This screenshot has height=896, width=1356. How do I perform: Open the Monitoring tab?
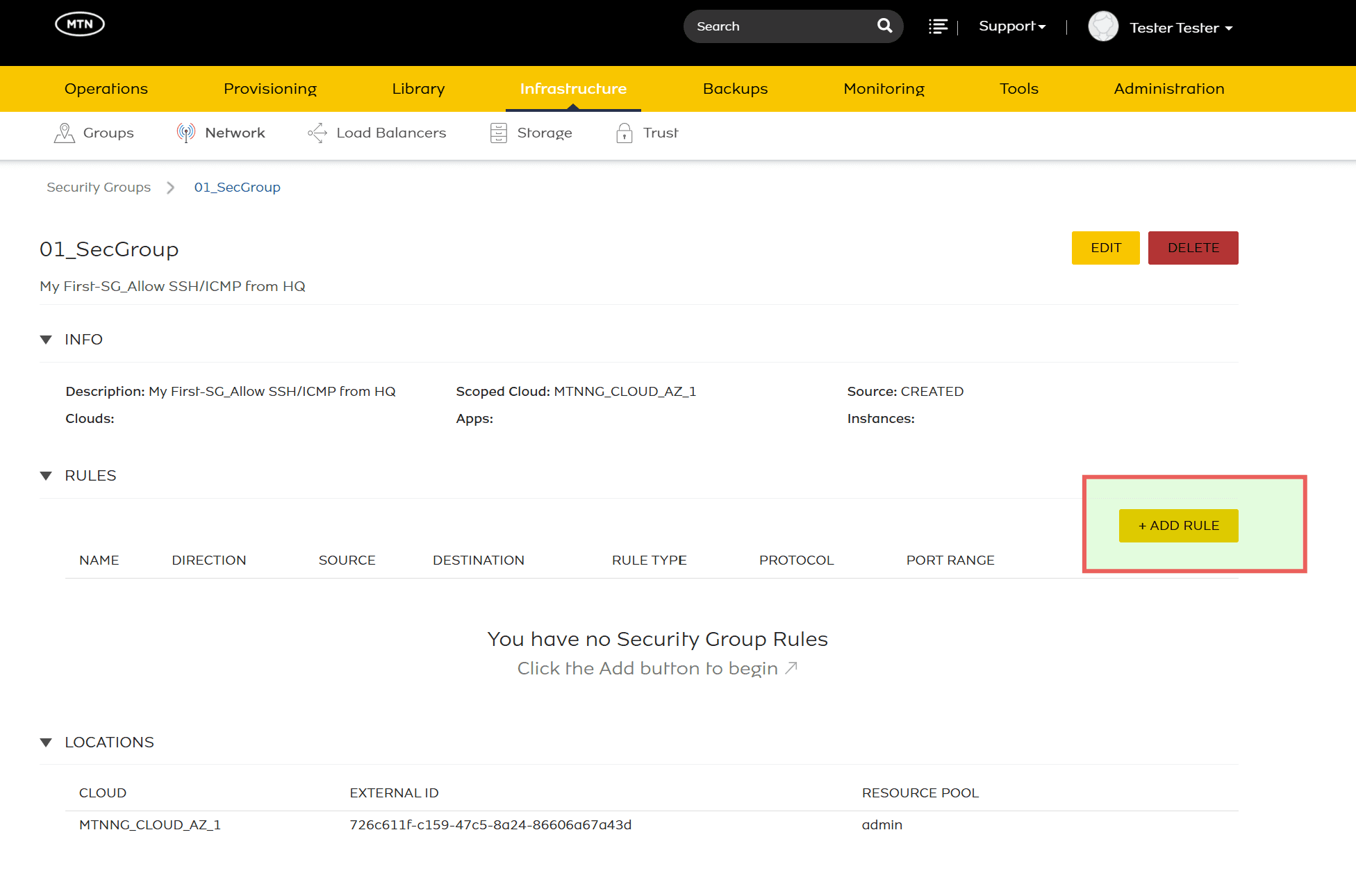[x=884, y=89]
